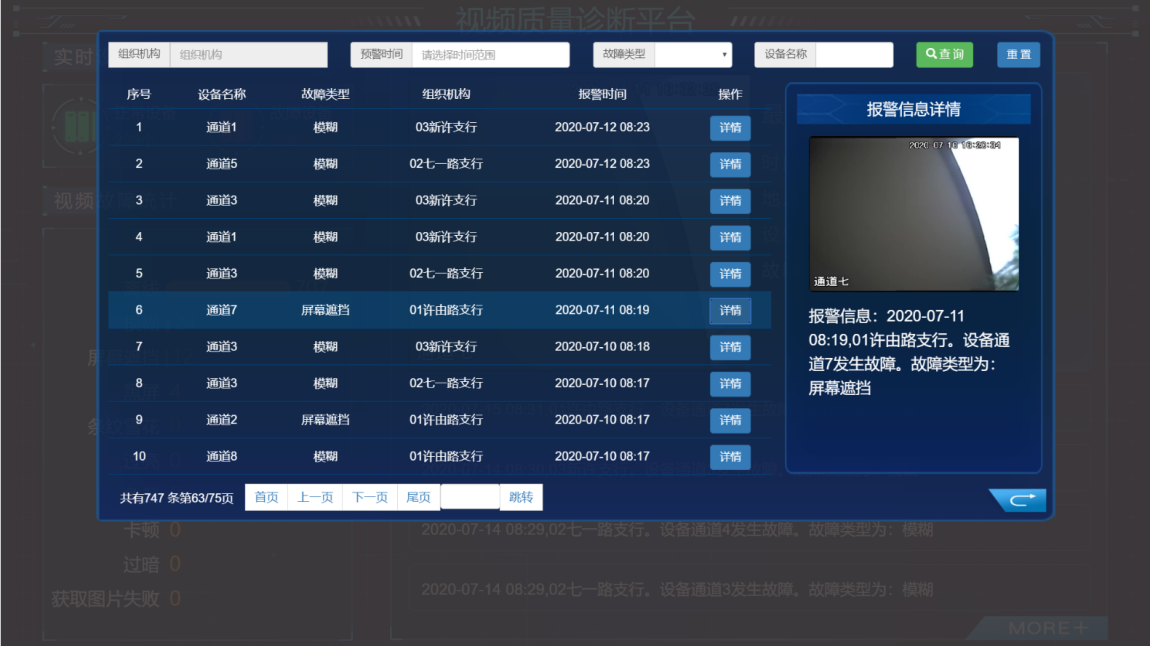1150x646 pixels.
Task: Click the green 查询 search button
Action: click(944, 55)
